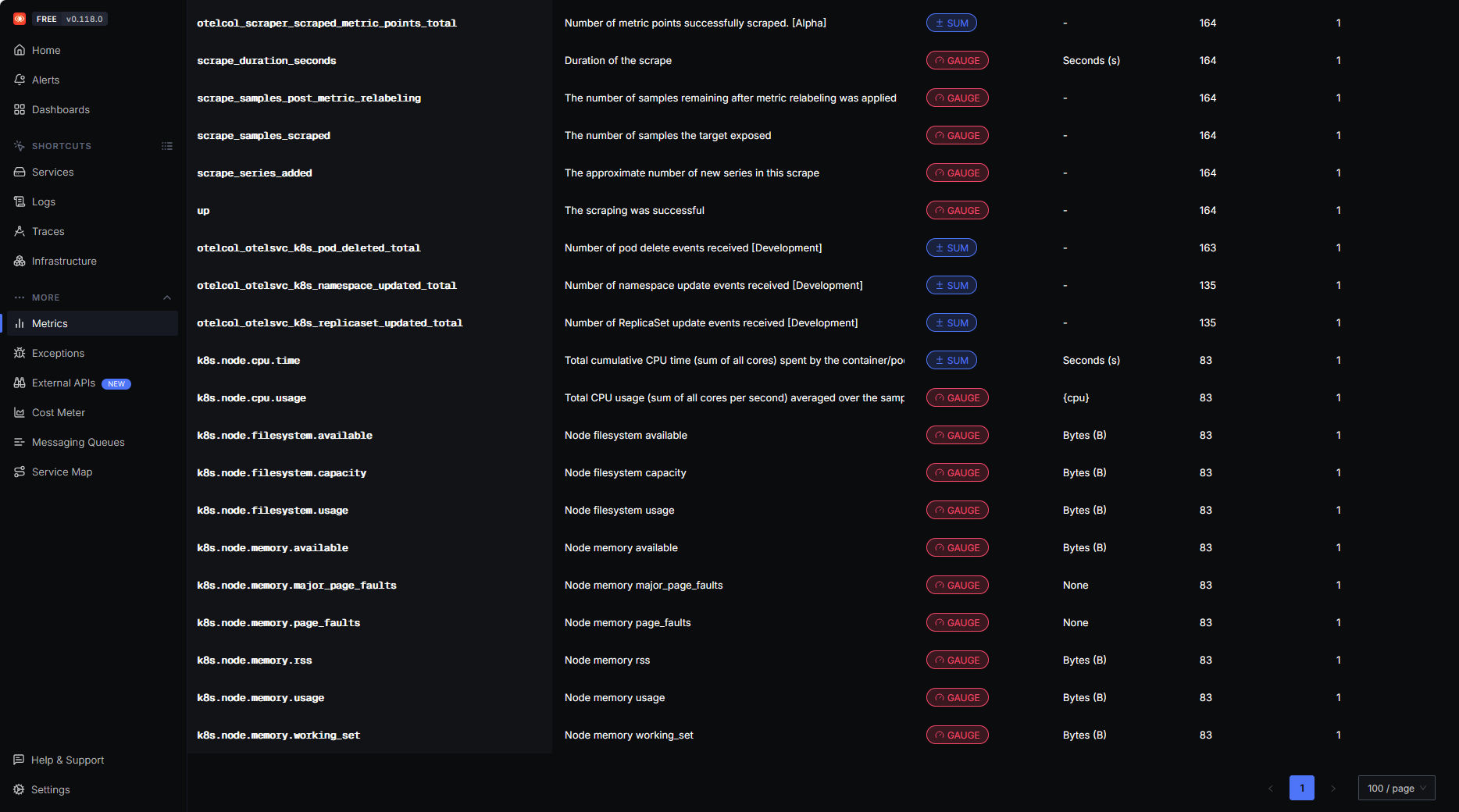Select page 1 in the pagination control
Viewport: 1459px width, 812px height.
(x=1302, y=788)
